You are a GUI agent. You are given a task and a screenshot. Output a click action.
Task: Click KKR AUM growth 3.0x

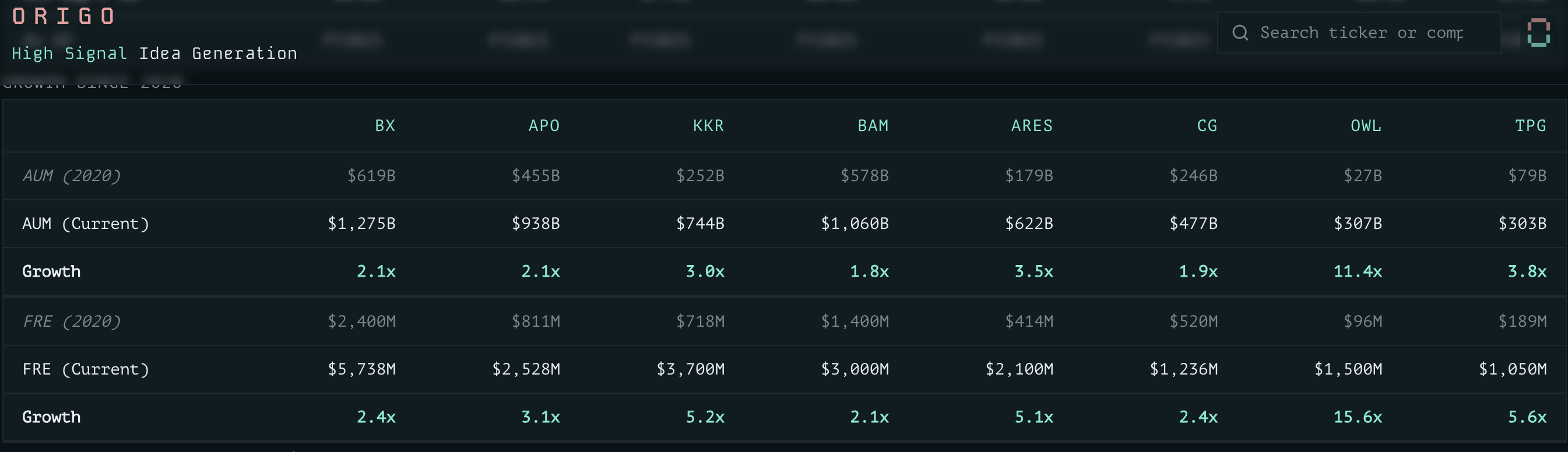[705, 271]
